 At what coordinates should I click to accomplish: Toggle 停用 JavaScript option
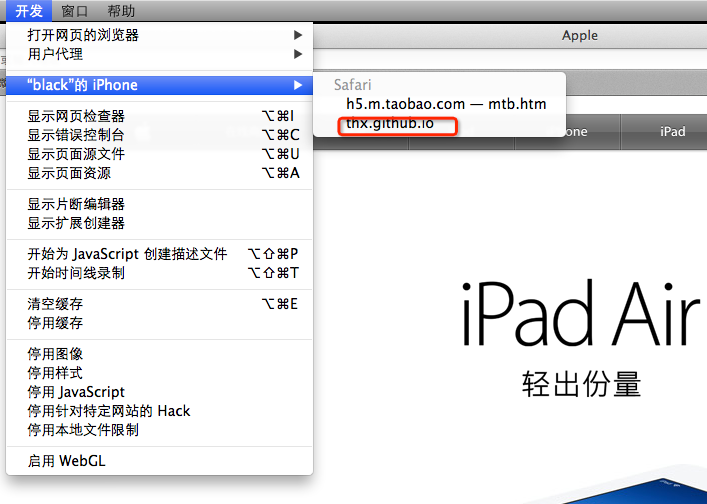pyautogui.click(x=159, y=392)
